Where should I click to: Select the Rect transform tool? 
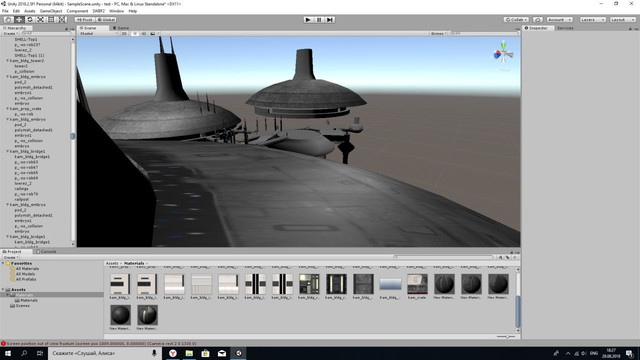tap(51, 20)
